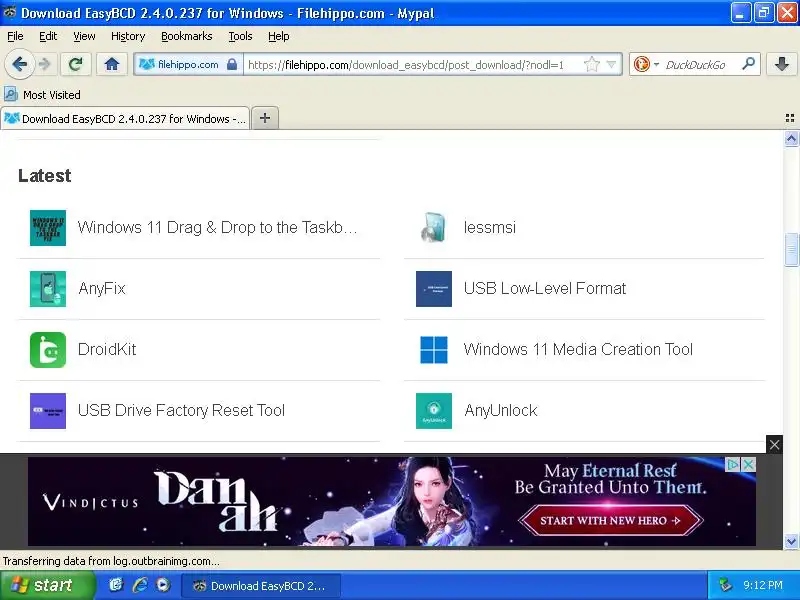Open the AnyFix link
Image resolution: width=800 pixels, height=600 pixels.
pyautogui.click(x=102, y=289)
